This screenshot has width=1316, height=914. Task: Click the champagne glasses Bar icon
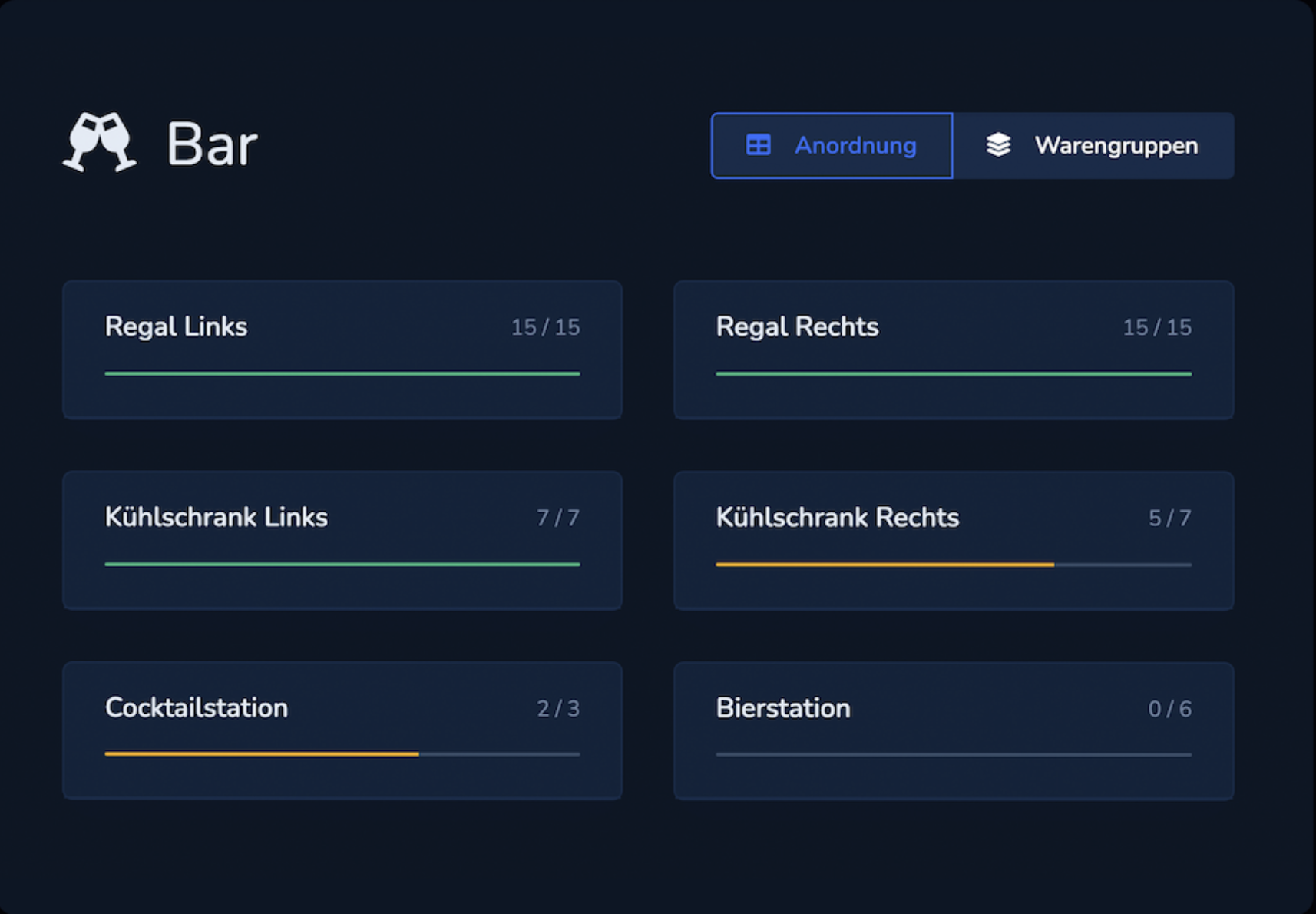coord(100,142)
